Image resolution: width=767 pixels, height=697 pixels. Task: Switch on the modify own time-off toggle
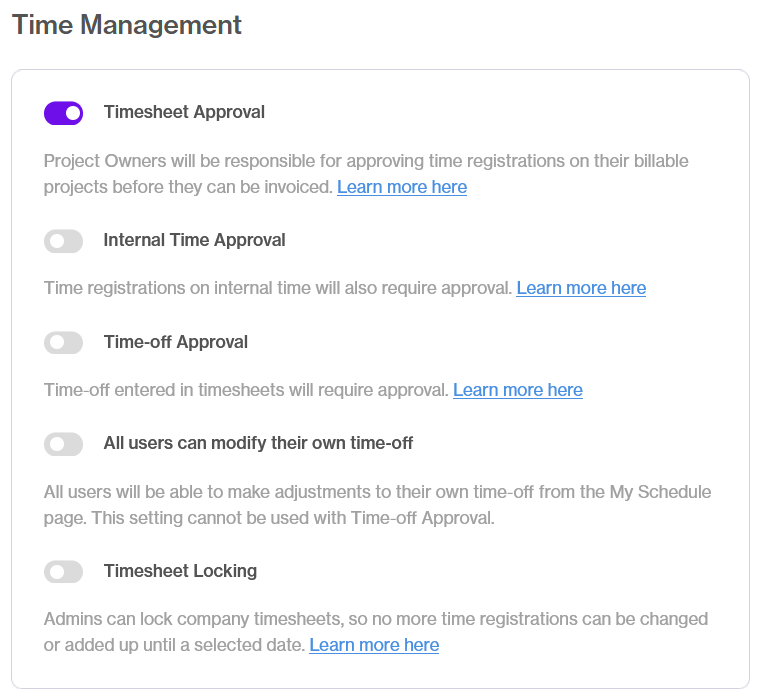tap(64, 444)
